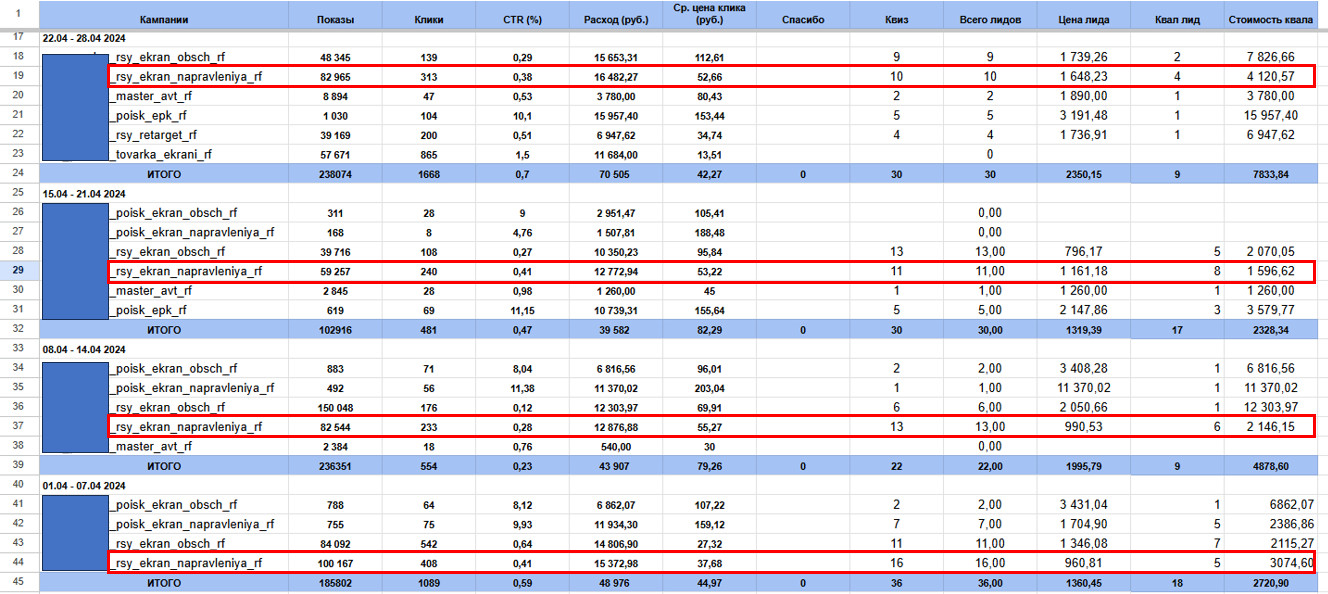Select impressions total 238074
This screenshot has height=594, width=1328.
pos(335,174)
